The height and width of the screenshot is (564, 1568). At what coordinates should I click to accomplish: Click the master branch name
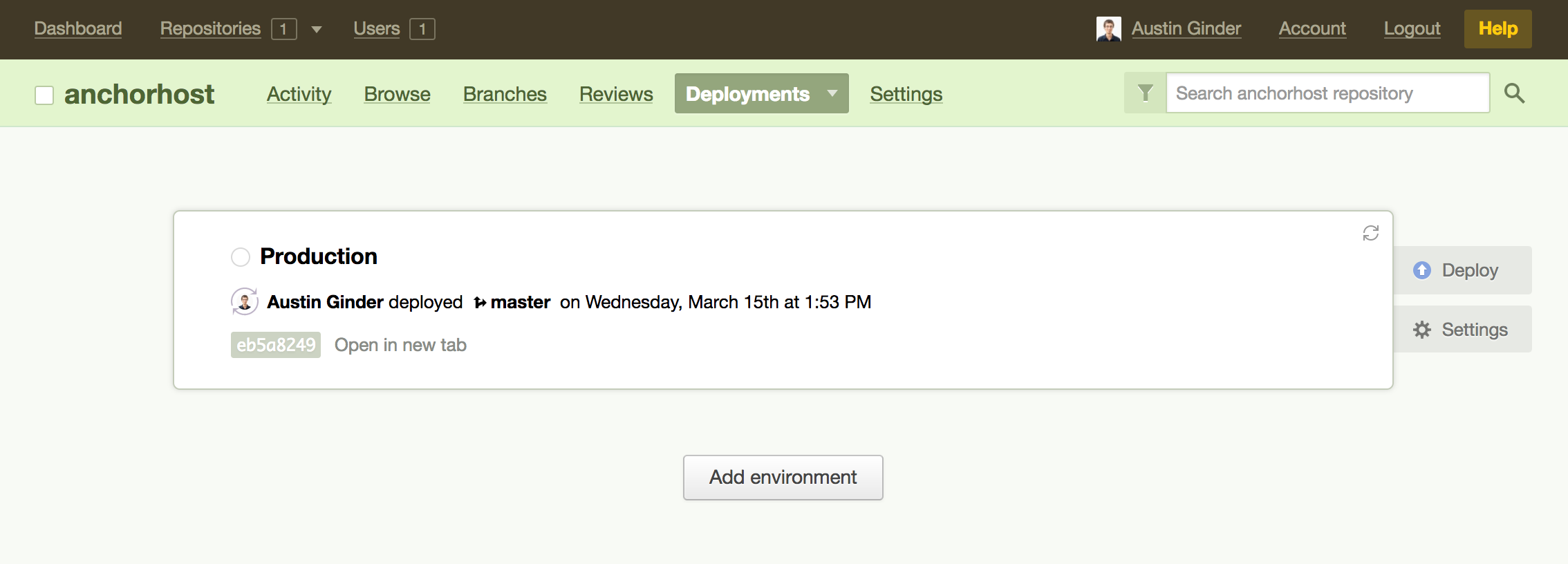click(x=521, y=302)
